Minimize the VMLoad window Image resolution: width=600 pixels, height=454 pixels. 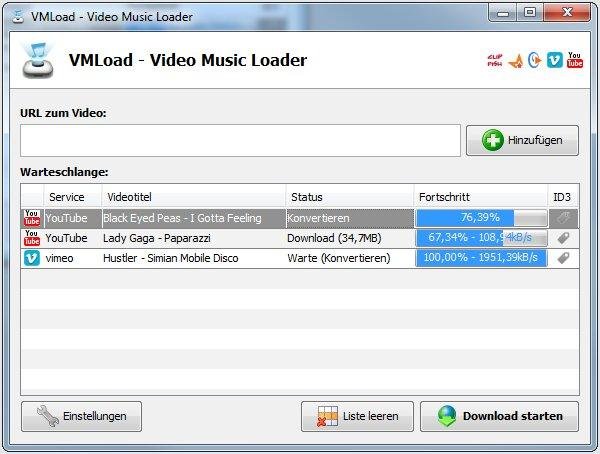[x=503, y=13]
